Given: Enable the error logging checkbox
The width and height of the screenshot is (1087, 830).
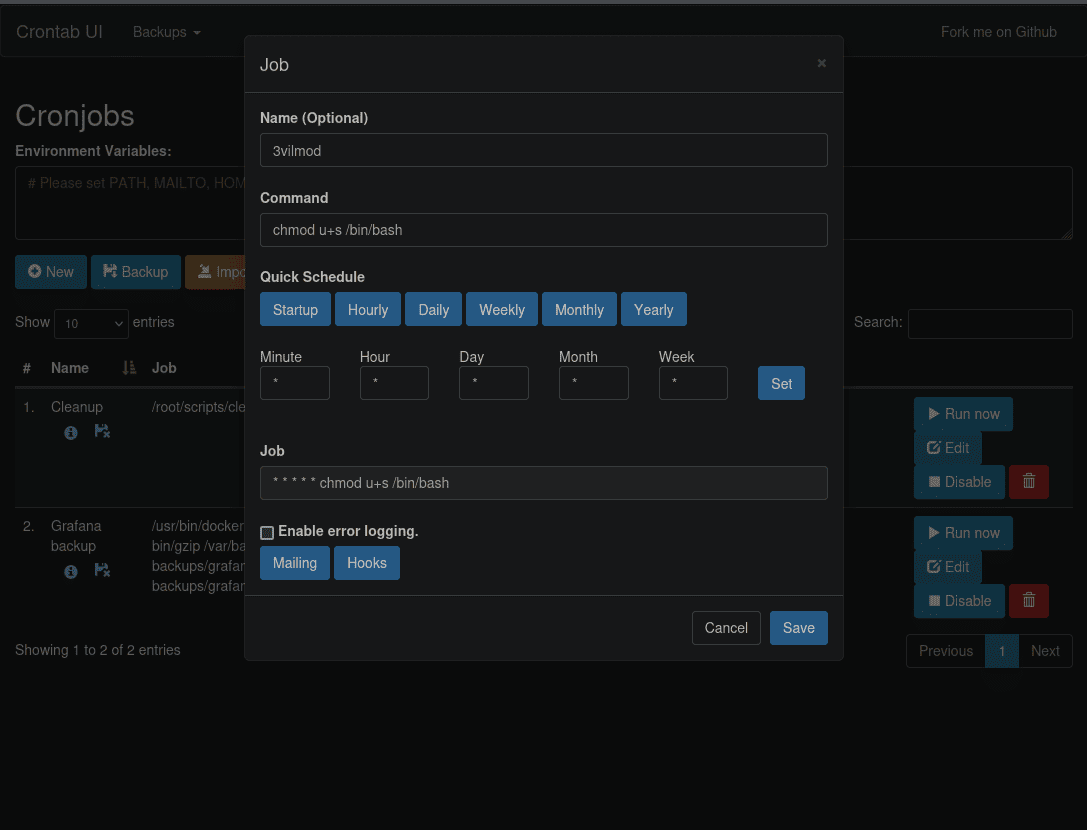Looking at the screenshot, I should pos(267,533).
